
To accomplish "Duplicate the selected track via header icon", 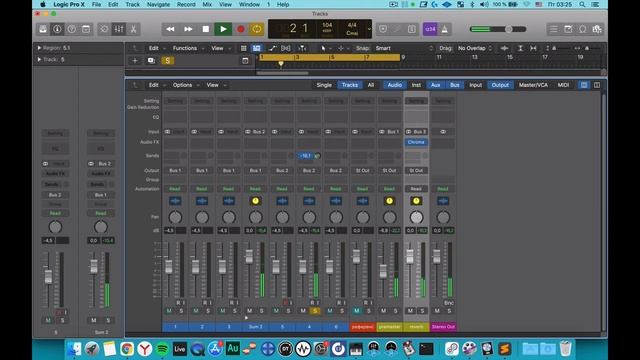I will tap(151, 60).
